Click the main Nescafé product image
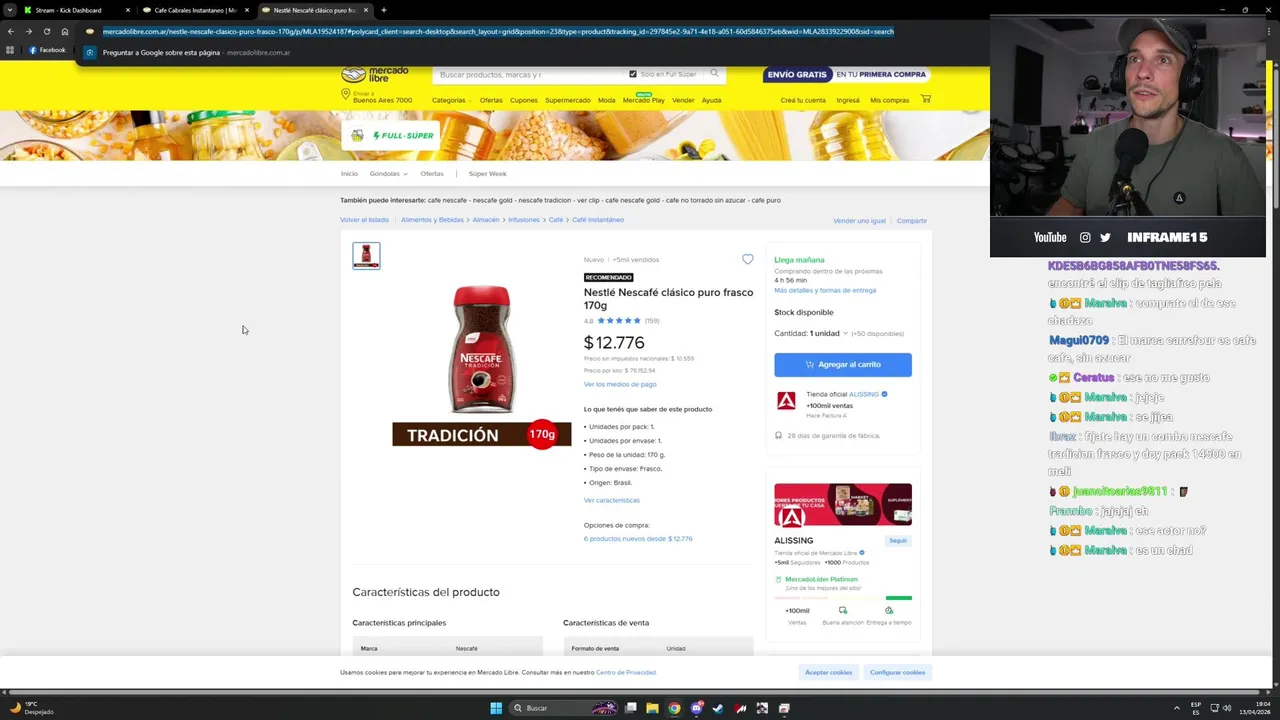 pos(482,365)
